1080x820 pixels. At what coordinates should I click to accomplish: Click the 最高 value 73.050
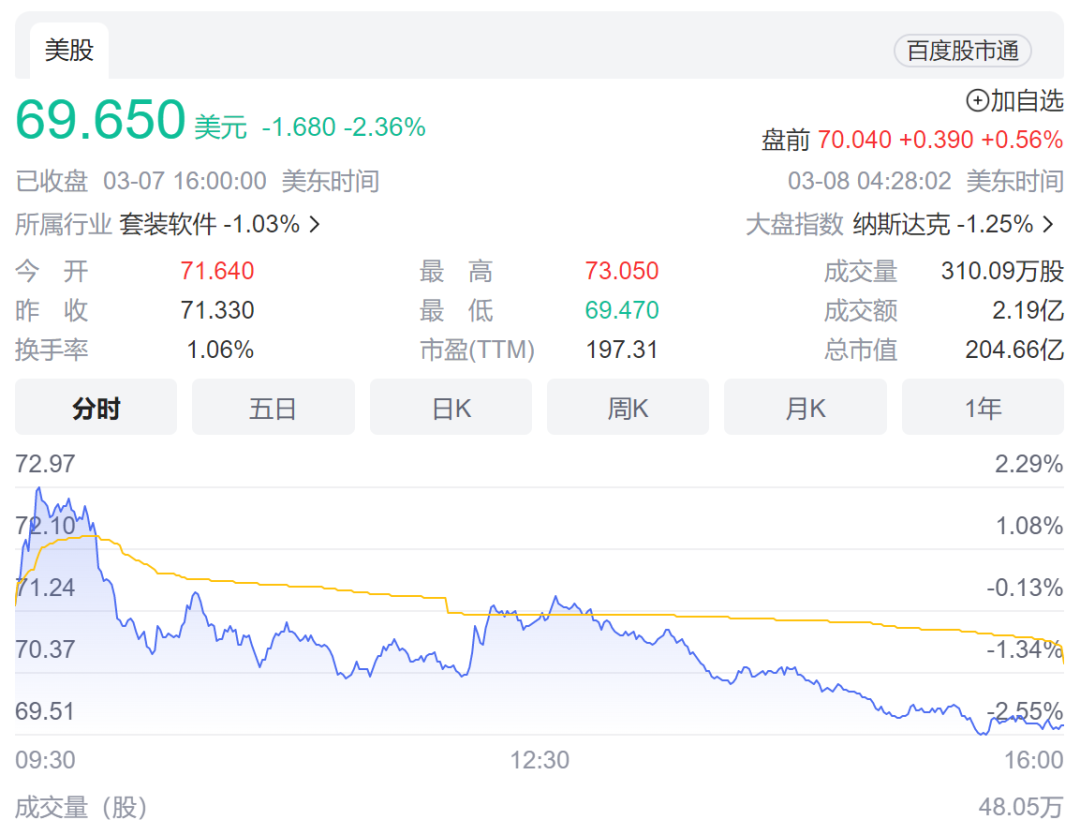621,271
